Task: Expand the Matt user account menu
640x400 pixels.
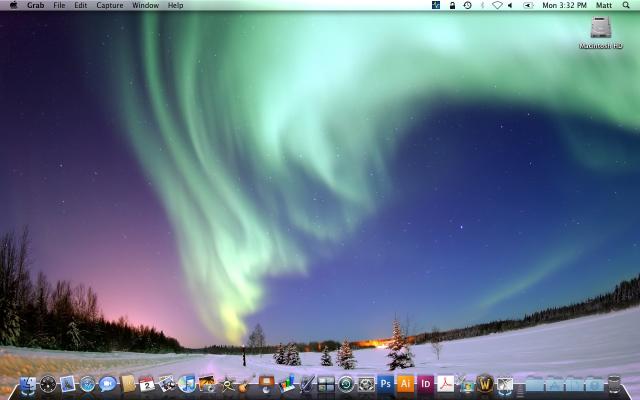Action: click(603, 5)
